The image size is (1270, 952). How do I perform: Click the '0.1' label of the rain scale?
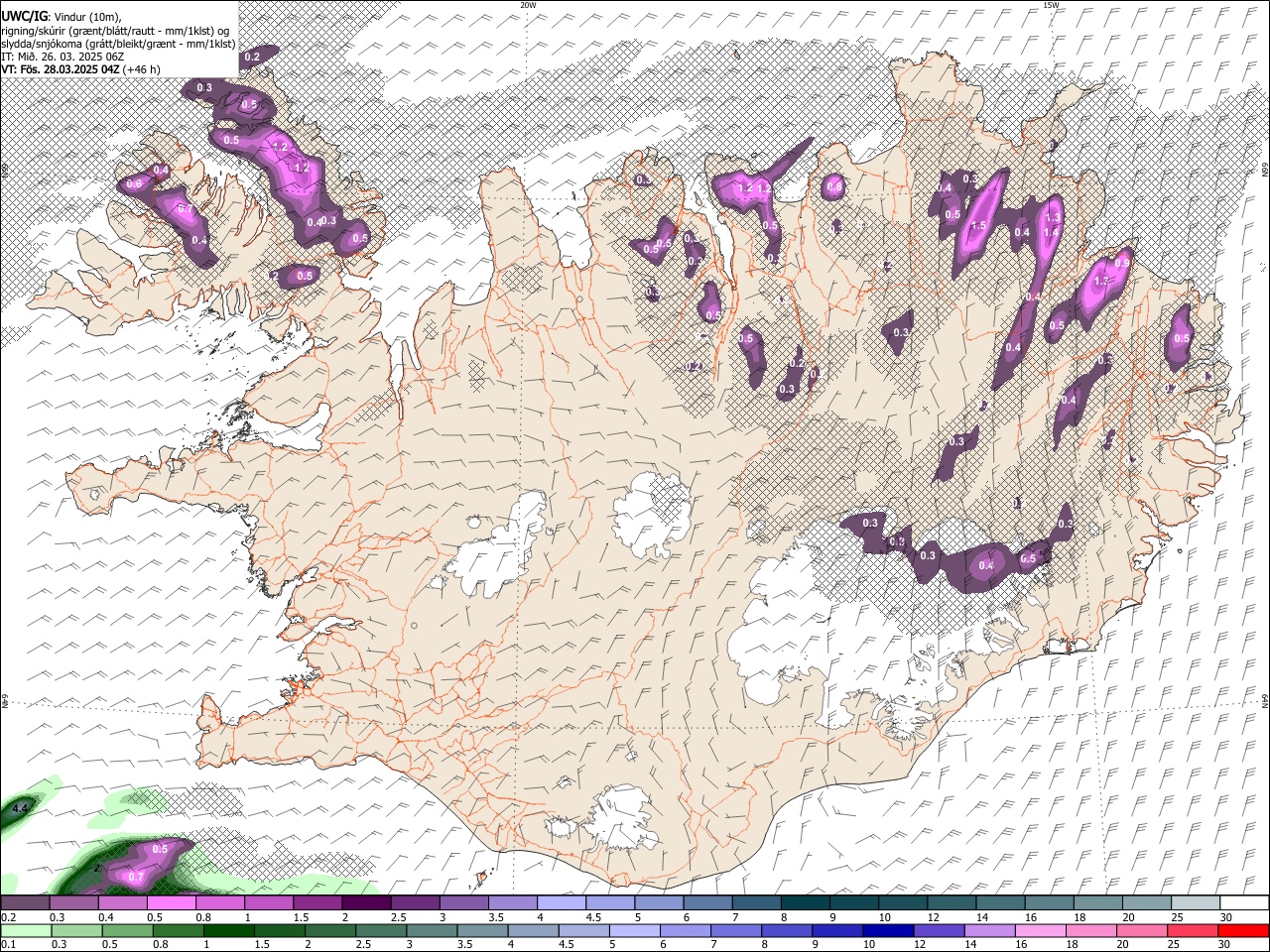tap(7, 944)
